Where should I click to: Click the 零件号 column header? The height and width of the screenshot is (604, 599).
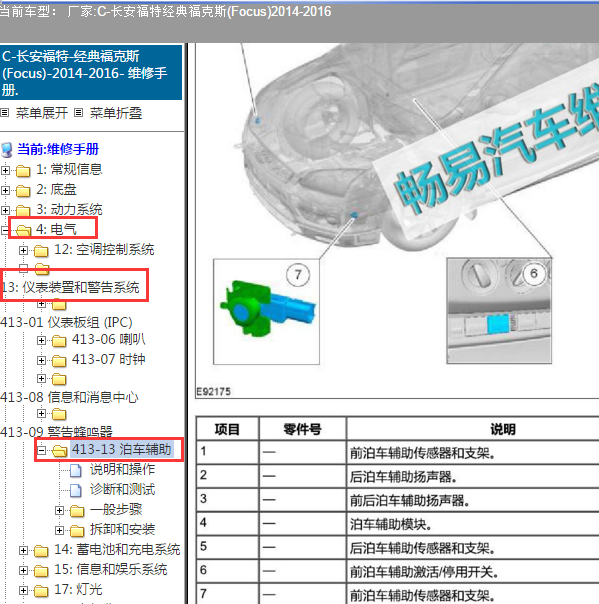(302, 429)
